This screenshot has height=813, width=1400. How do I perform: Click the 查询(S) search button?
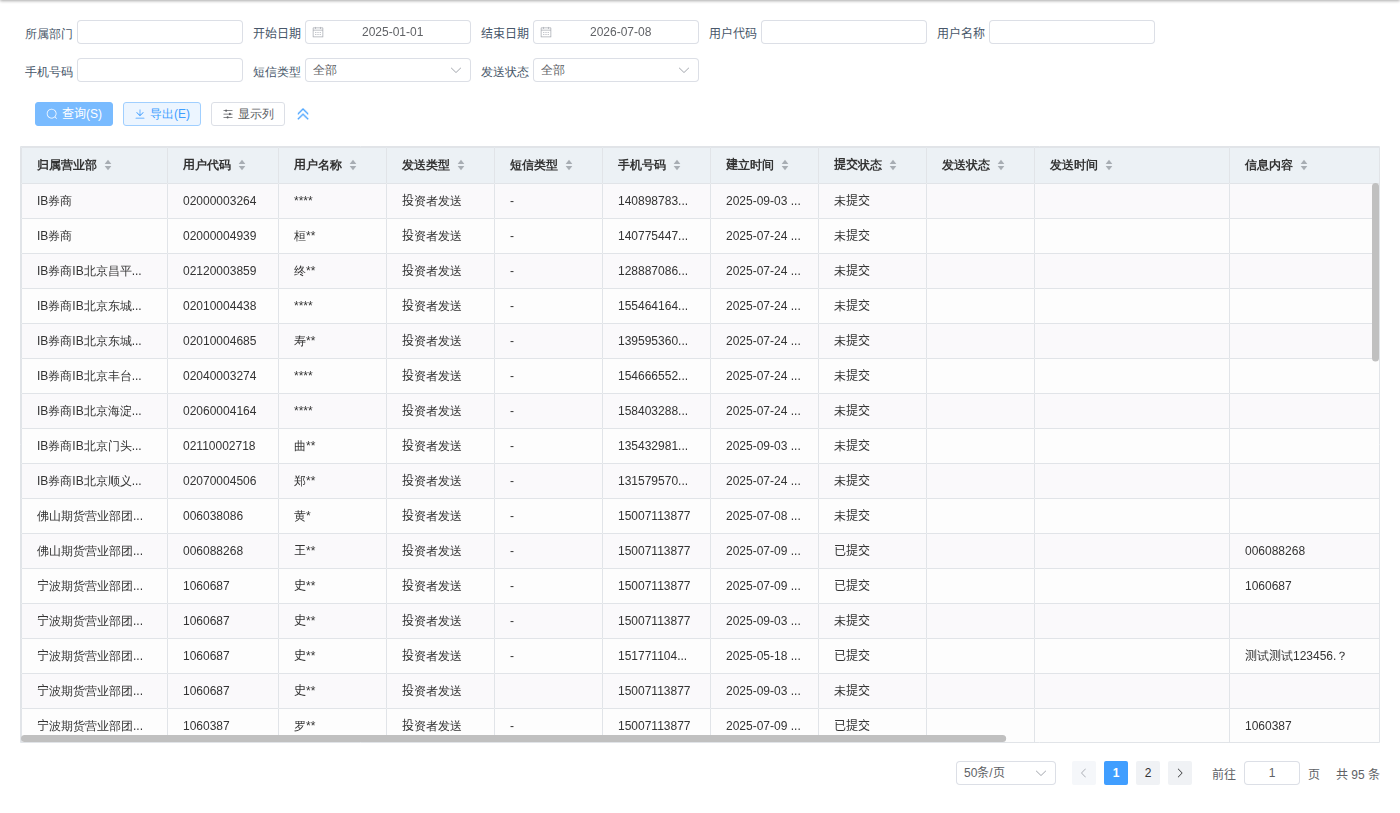tap(74, 114)
